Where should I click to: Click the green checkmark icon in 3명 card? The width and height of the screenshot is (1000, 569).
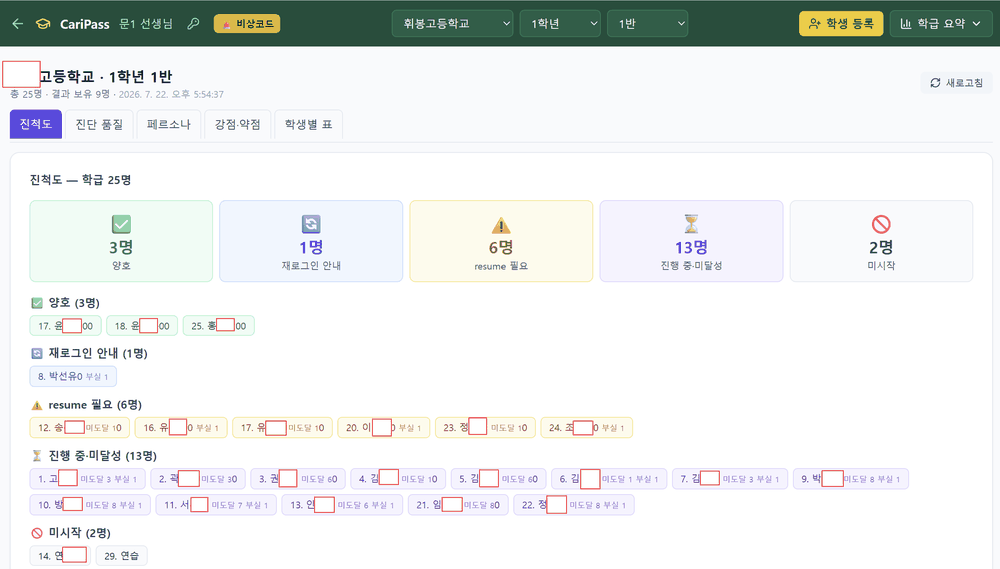(x=121, y=224)
